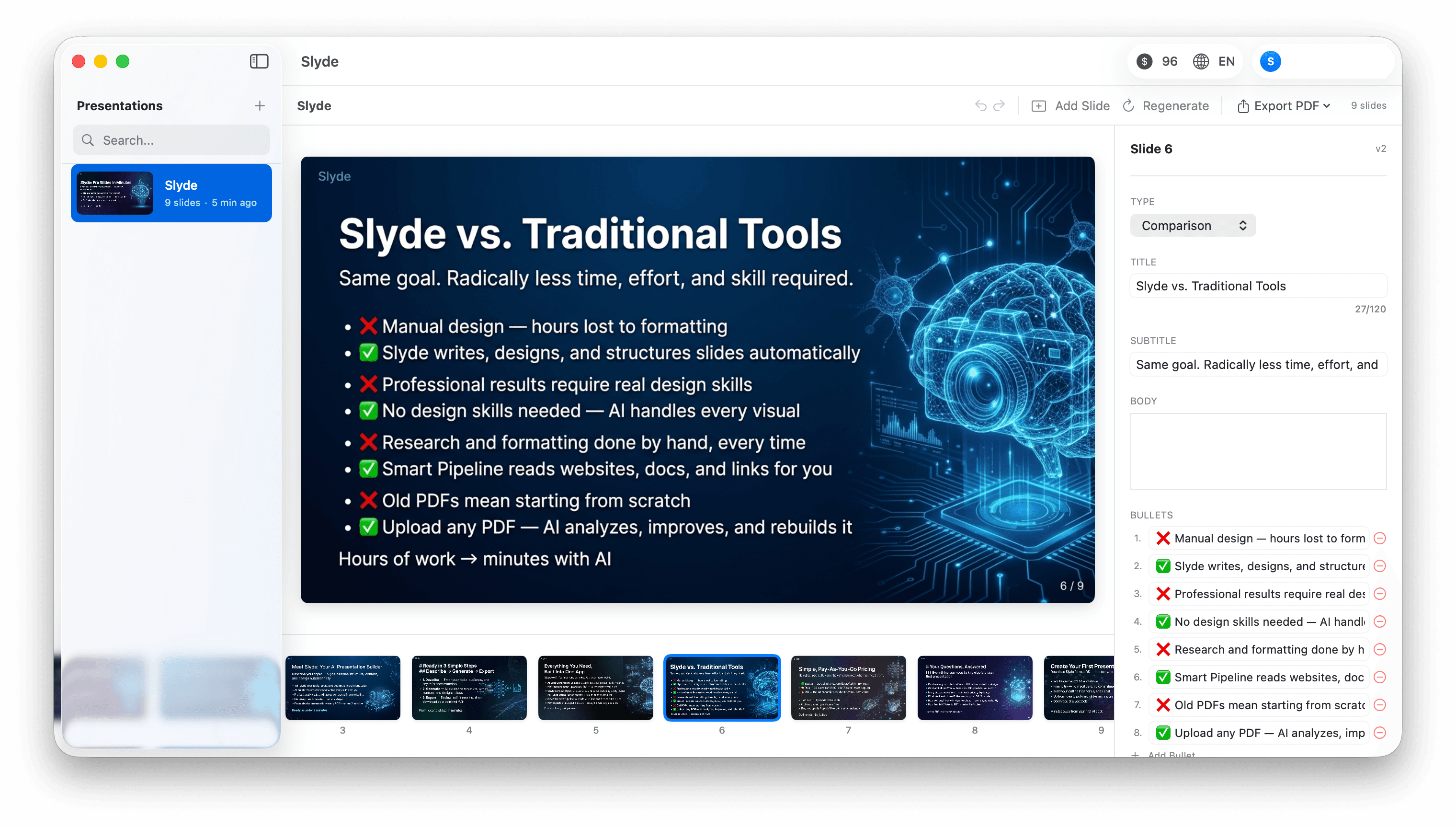The height and width of the screenshot is (828, 1456).
Task: Add a new slide using the Add Slide icon
Action: [x=1039, y=106]
